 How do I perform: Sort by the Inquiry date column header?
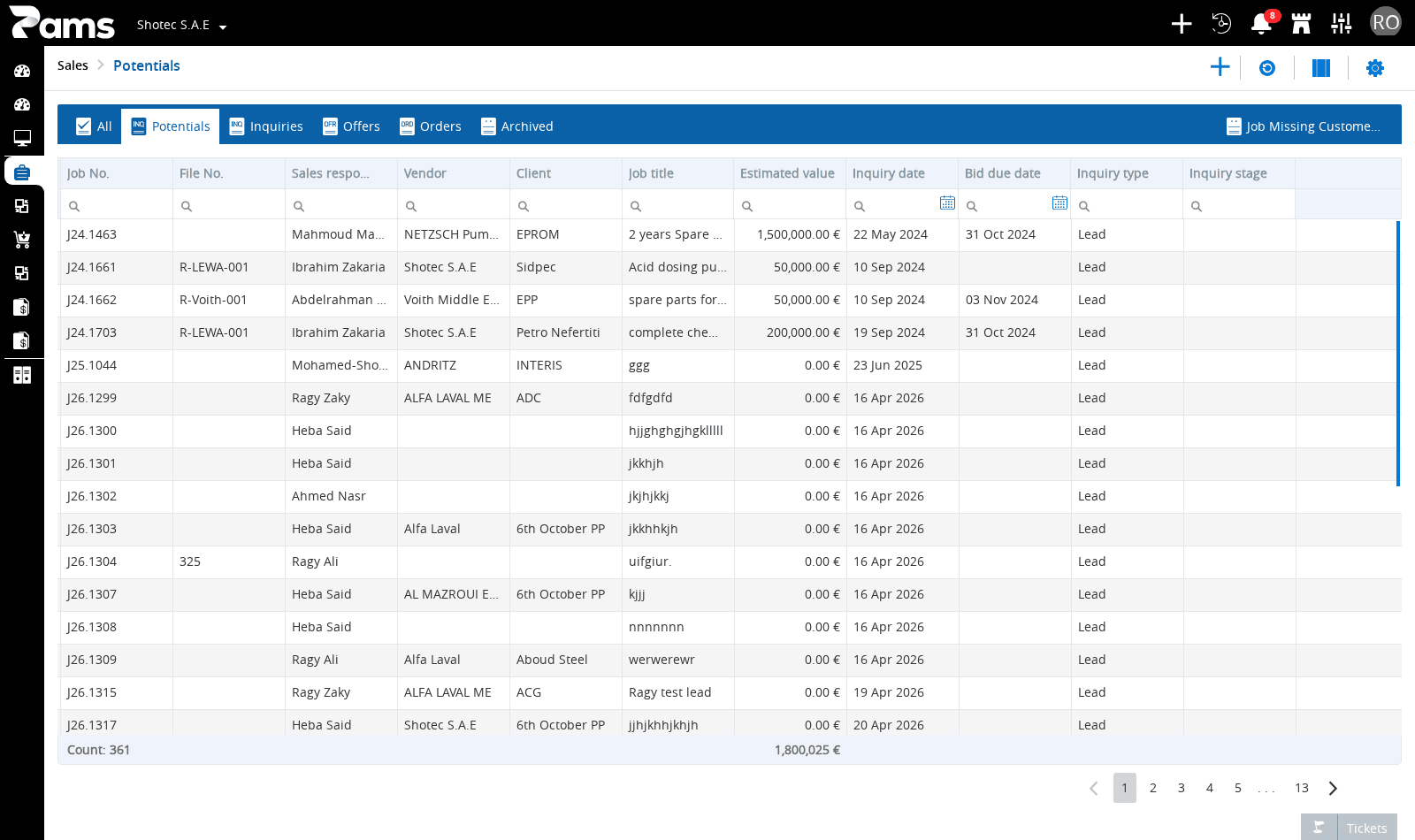901,173
